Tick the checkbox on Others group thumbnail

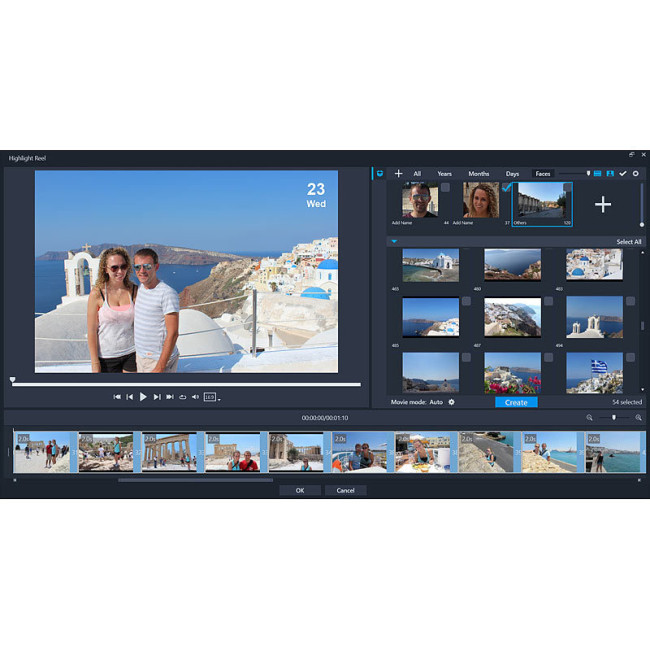567,187
